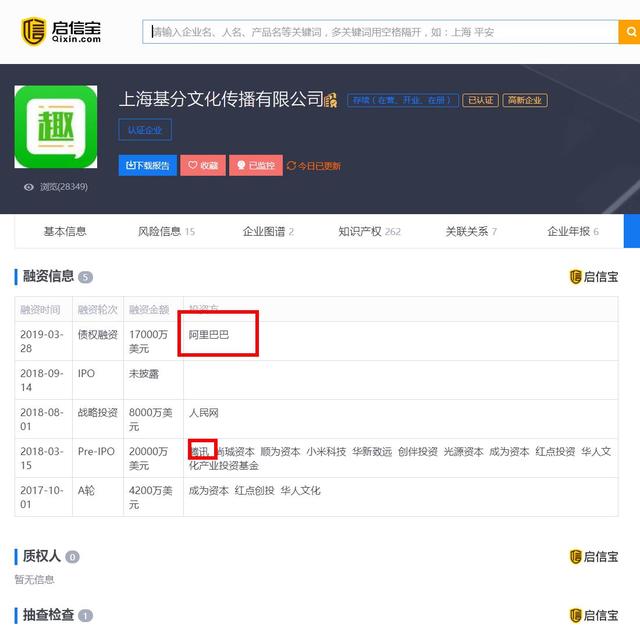Select the 2017-10-01 date cell
Viewport: 640px width, 625px height.
point(42,497)
